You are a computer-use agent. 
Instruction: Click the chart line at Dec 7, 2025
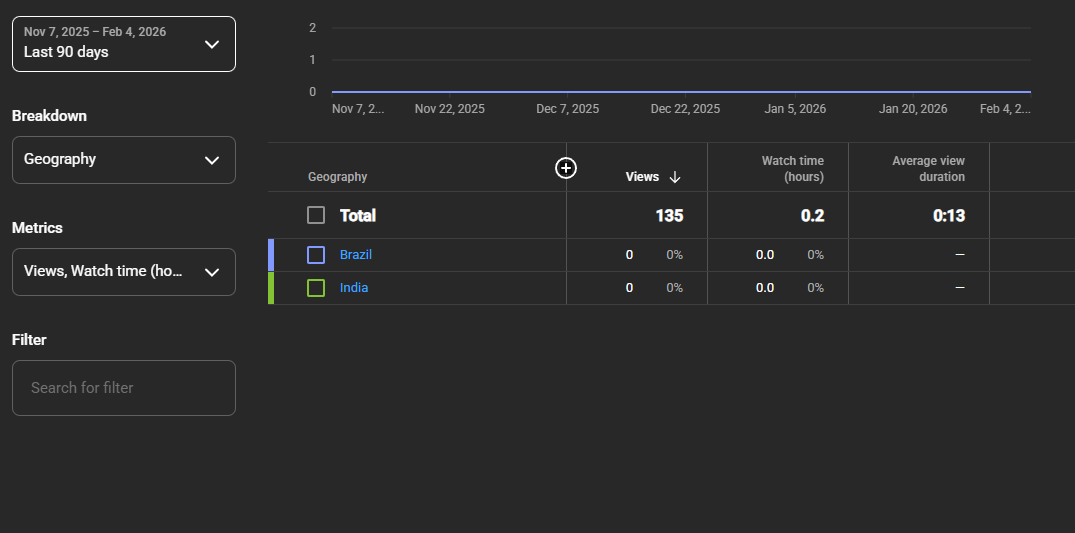[567, 92]
